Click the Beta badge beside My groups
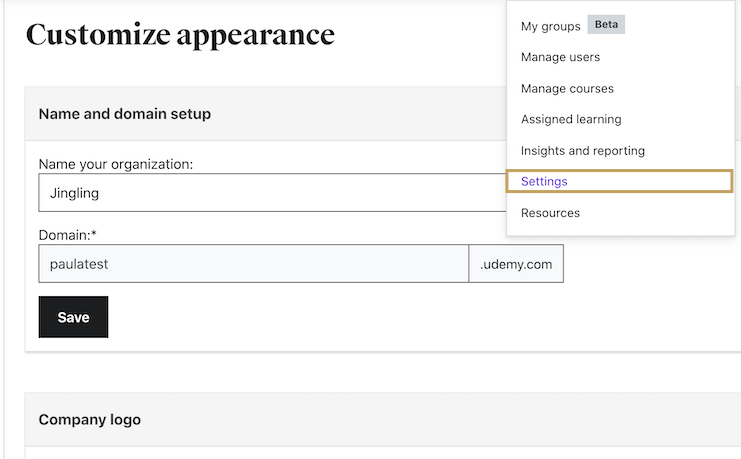The height and width of the screenshot is (459, 741). tap(606, 25)
